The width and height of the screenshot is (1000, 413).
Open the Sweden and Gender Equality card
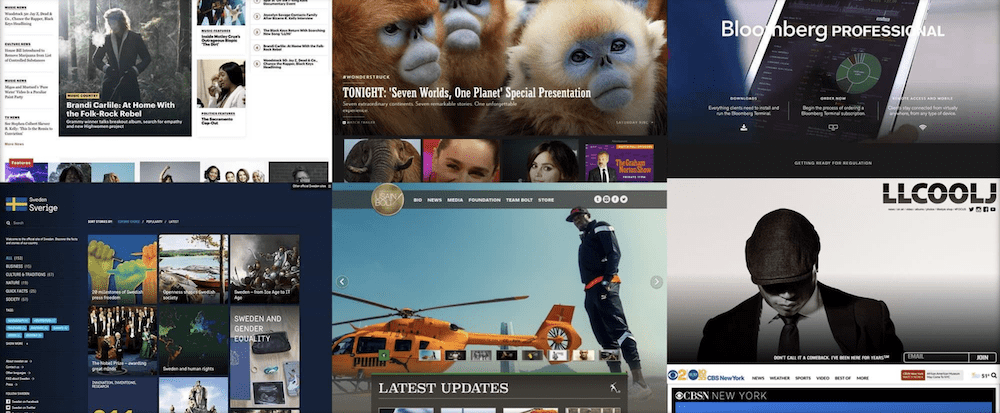click(265, 358)
